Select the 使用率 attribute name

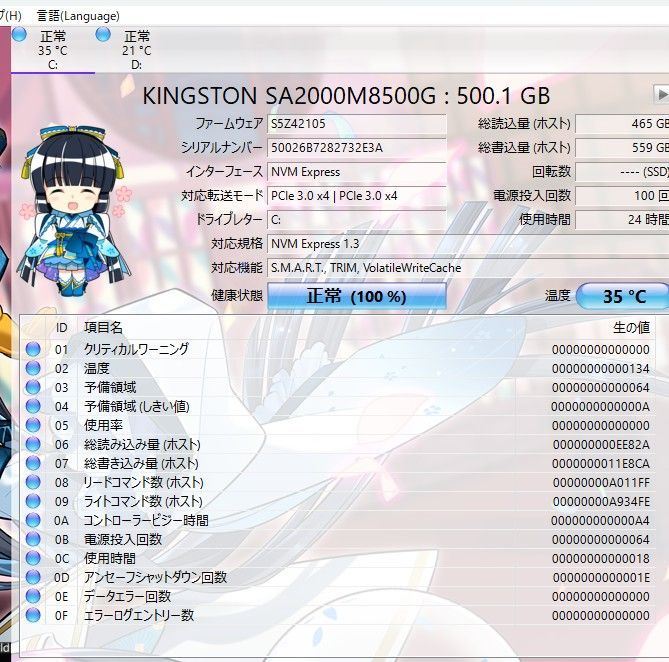click(103, 425)
